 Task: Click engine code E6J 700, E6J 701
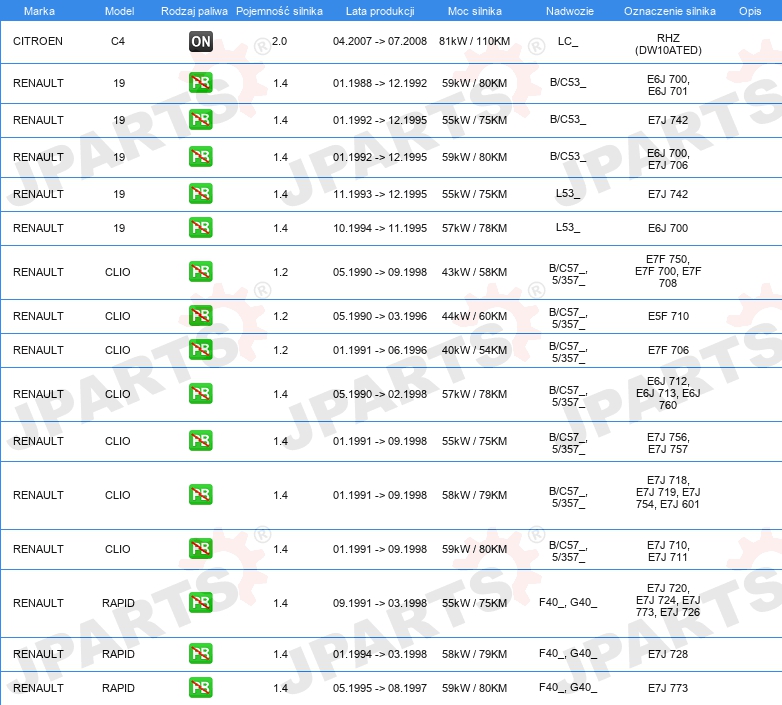(x=668, y=85)
